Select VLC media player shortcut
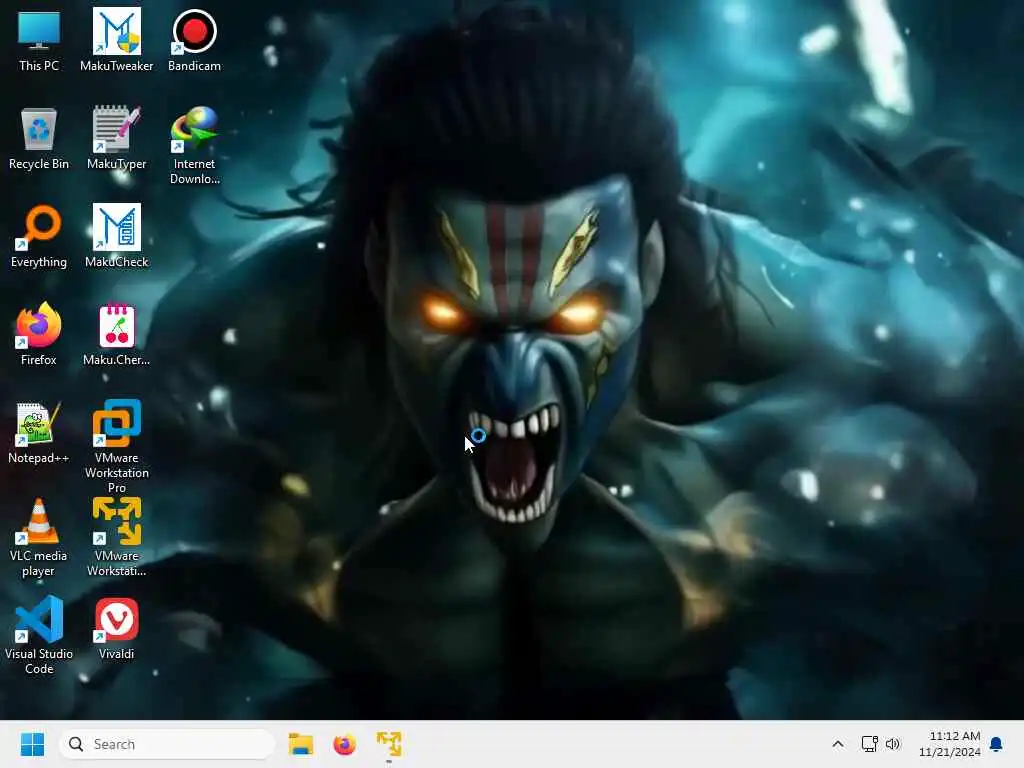The width and height of the screenshot is (1024, 768). [x=39, y=538]
